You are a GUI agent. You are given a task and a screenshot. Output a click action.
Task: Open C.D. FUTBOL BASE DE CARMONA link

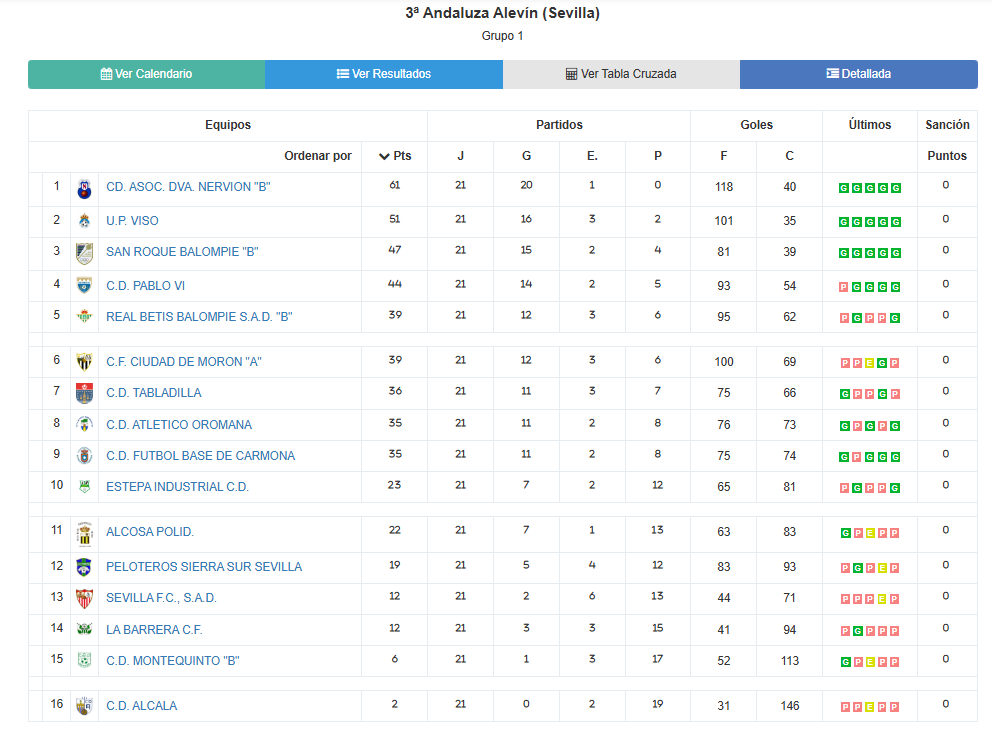coord(201,456)
